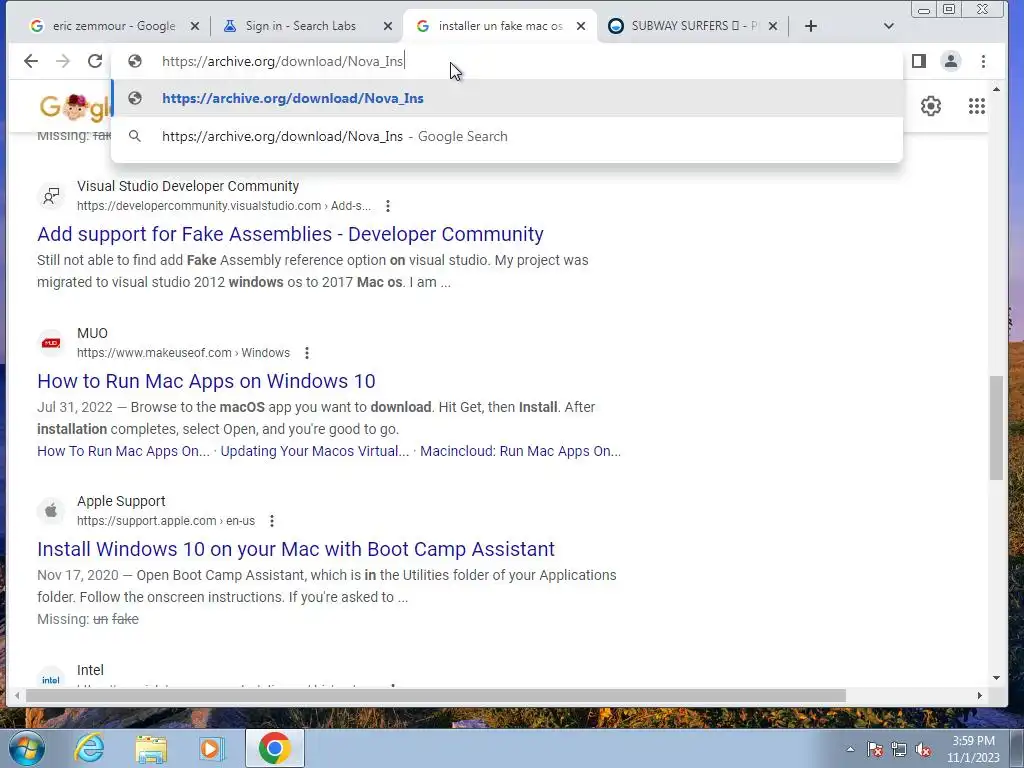This screenshot has width=1024, height=768.
Task: Select the installer un fake mac os tab
Action: click(x=500, y=26)
